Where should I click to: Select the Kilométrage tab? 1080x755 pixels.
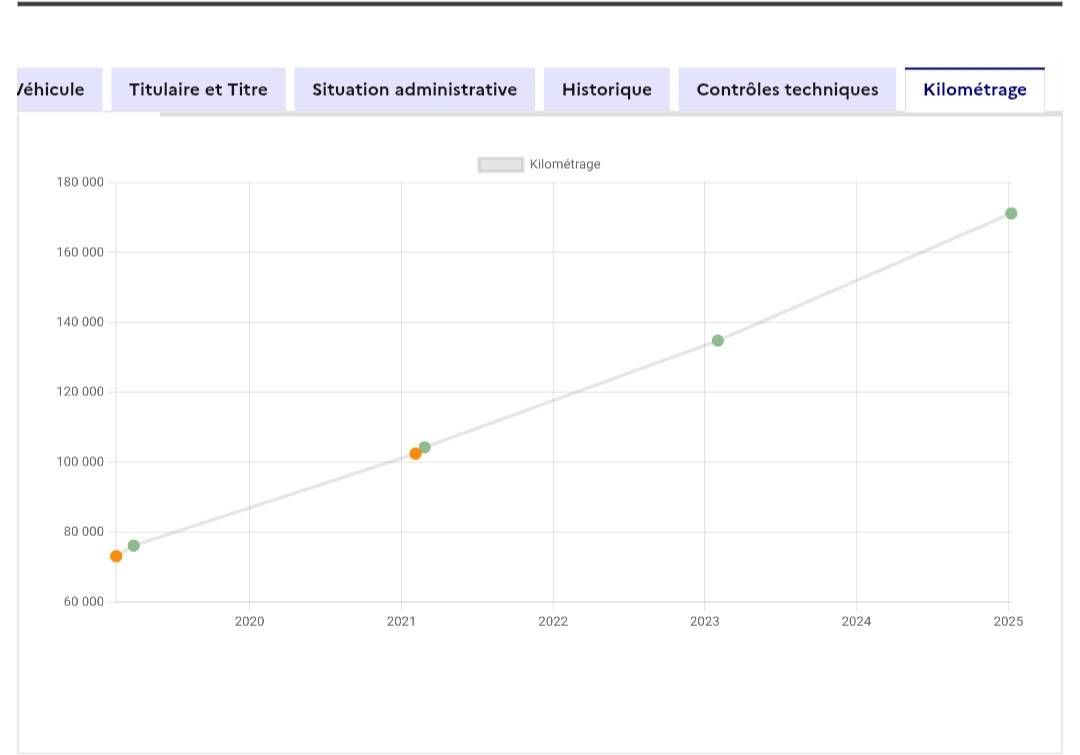click(x=975, y=90)
